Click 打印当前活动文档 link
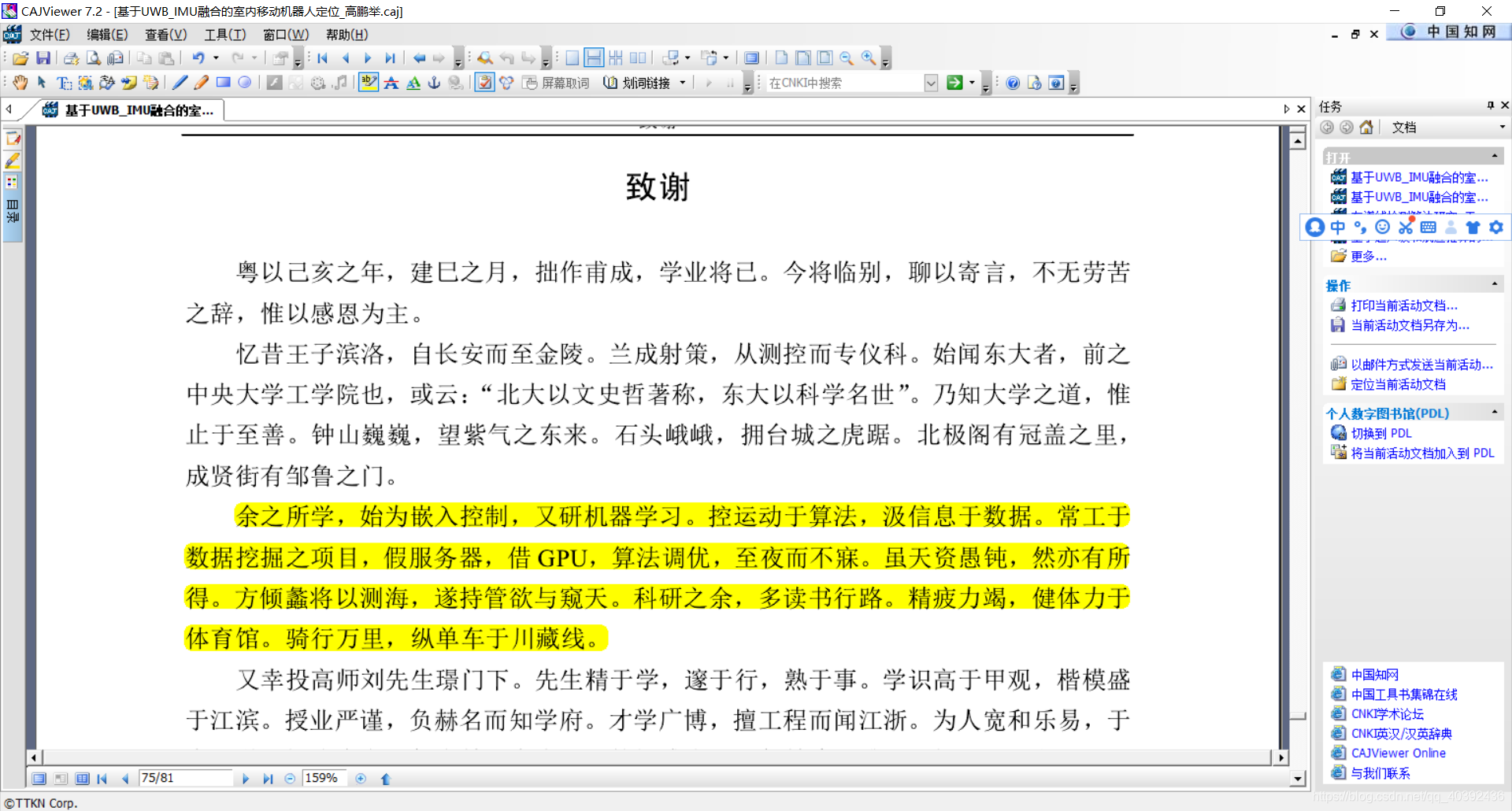 1404,306
